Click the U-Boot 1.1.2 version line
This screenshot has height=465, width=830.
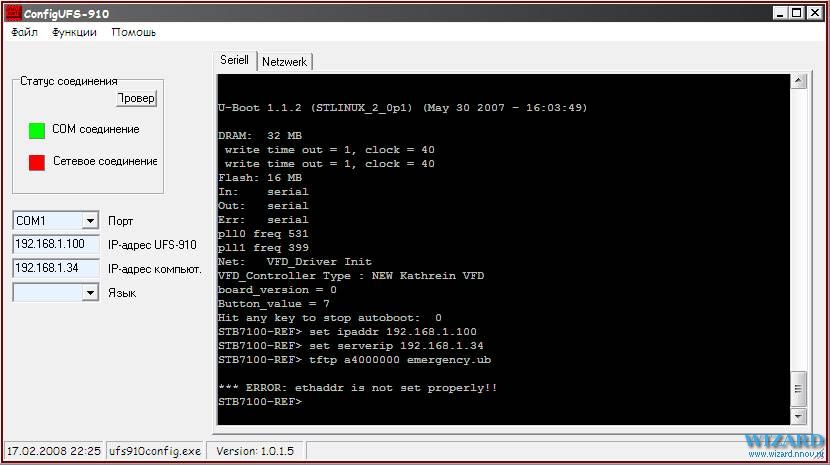tap(402, 108)
